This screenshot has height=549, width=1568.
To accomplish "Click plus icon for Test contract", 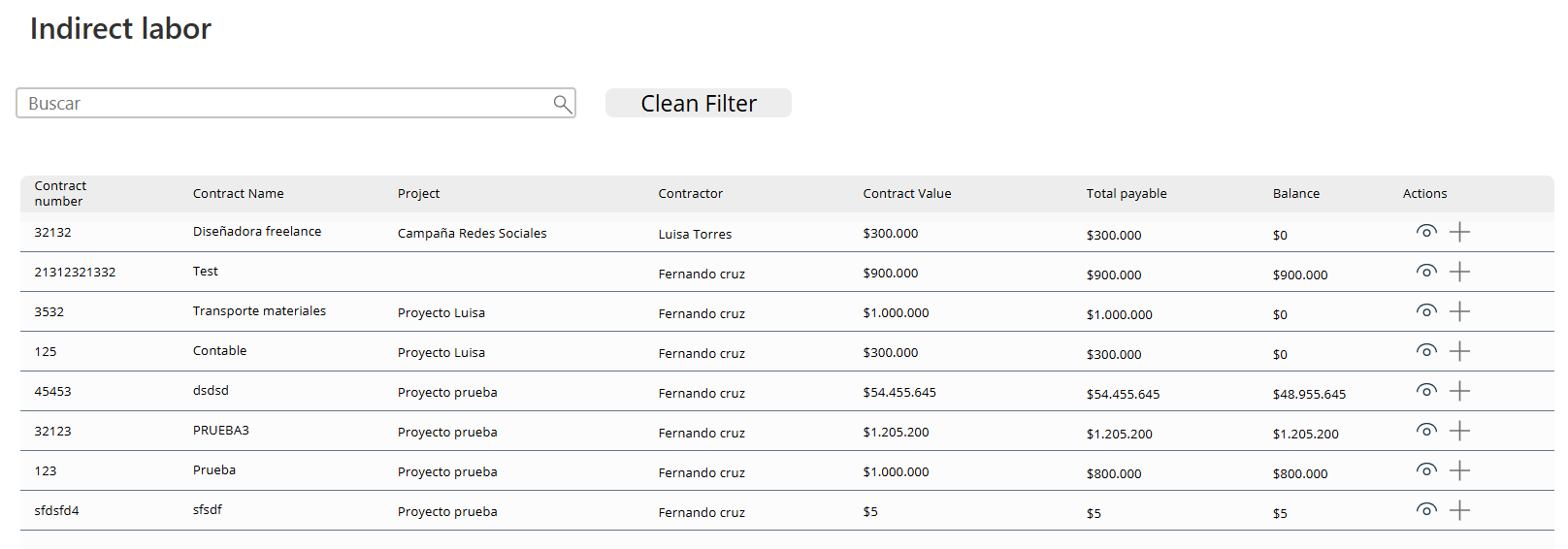I will tap(1459, 272).
